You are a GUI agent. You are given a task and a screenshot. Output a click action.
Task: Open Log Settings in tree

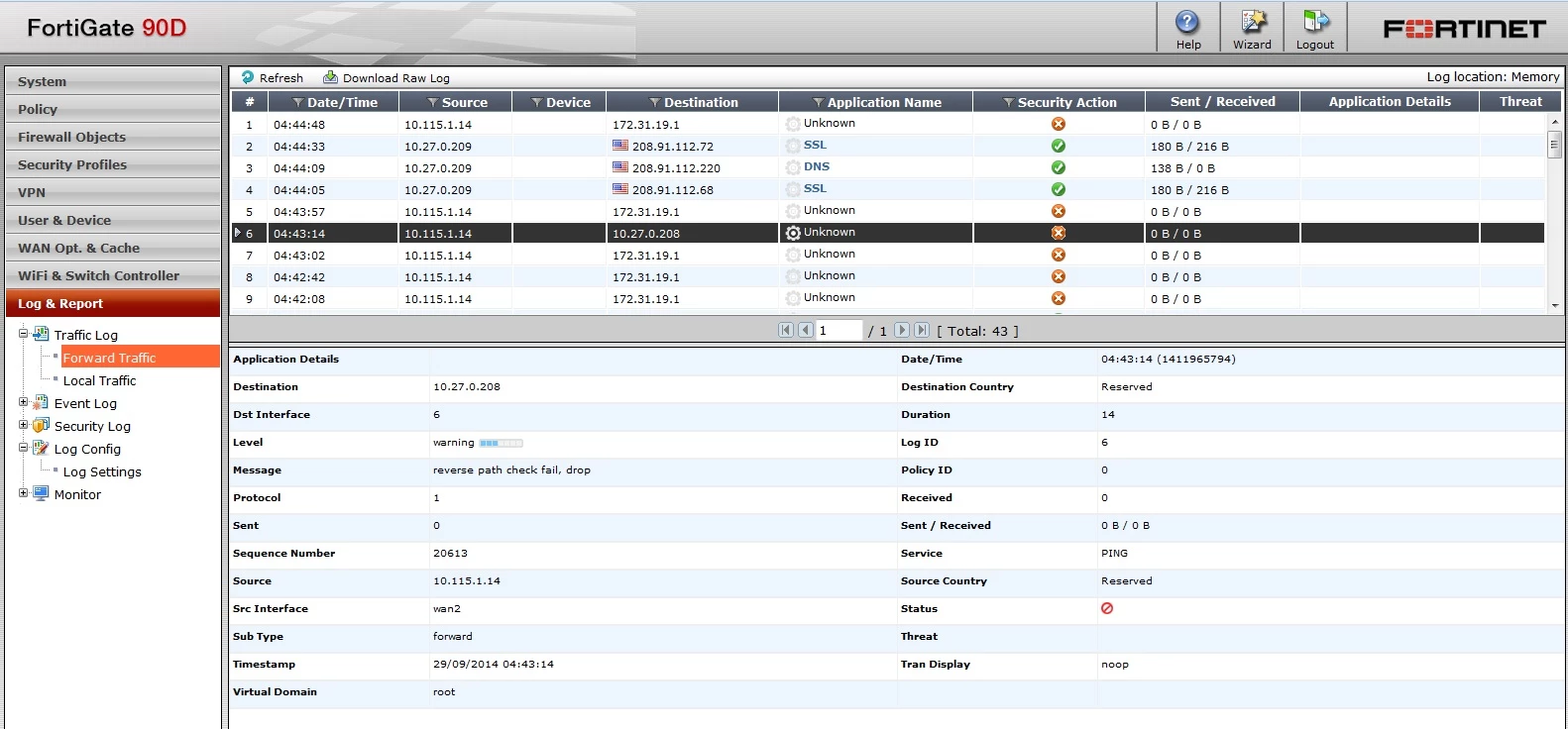pos(102,471)
